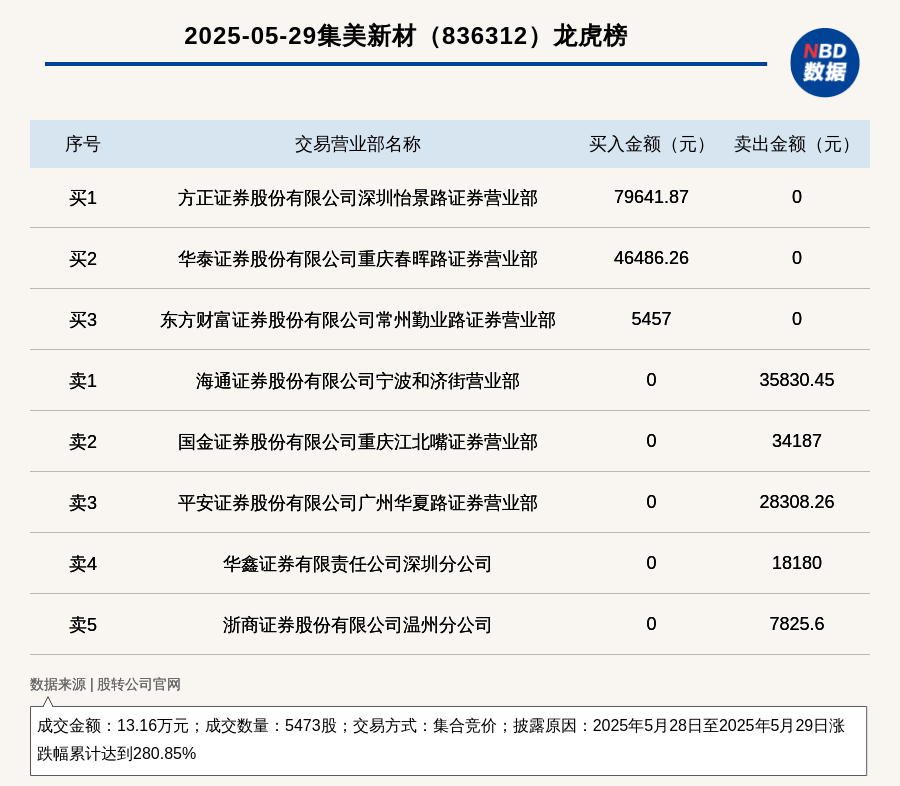The image size is (900, 786).
Task: Click the buy amount 5457
Action: pos(651,319)
